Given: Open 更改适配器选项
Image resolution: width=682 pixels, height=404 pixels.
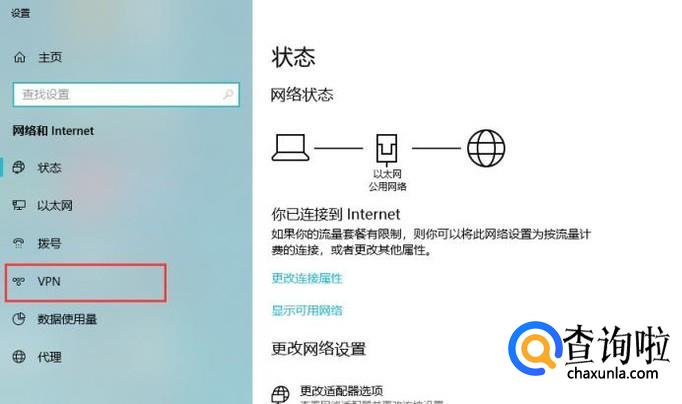Looking at the screenshot, I should click(x=341, y=391).
